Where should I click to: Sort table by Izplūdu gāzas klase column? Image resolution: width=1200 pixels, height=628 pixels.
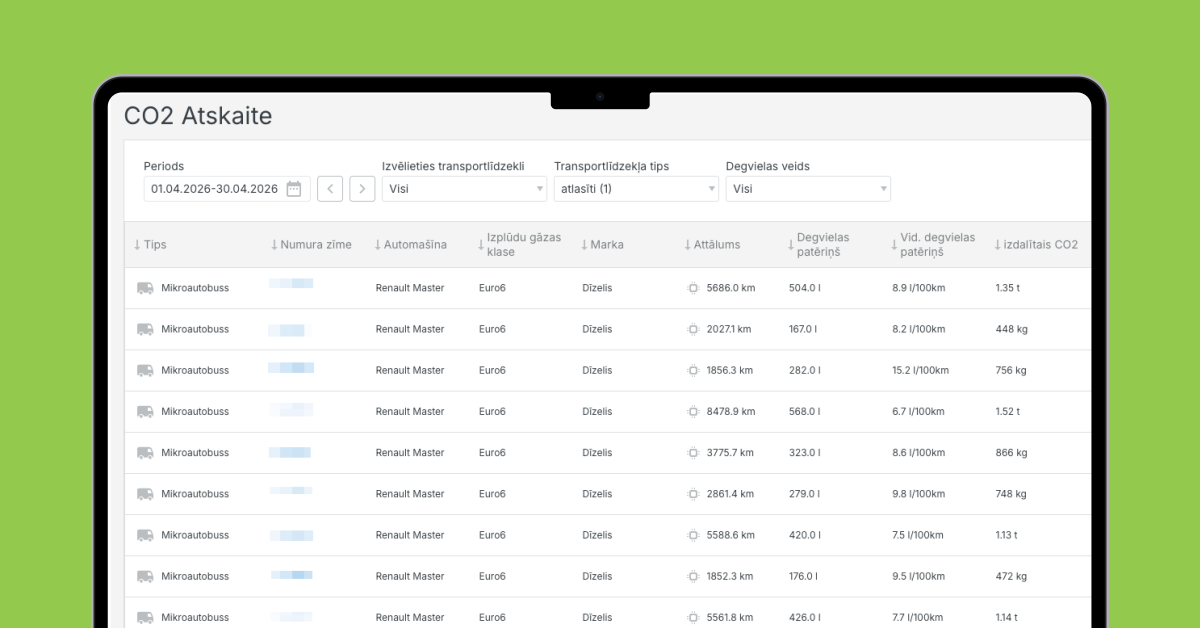point(520,245)
